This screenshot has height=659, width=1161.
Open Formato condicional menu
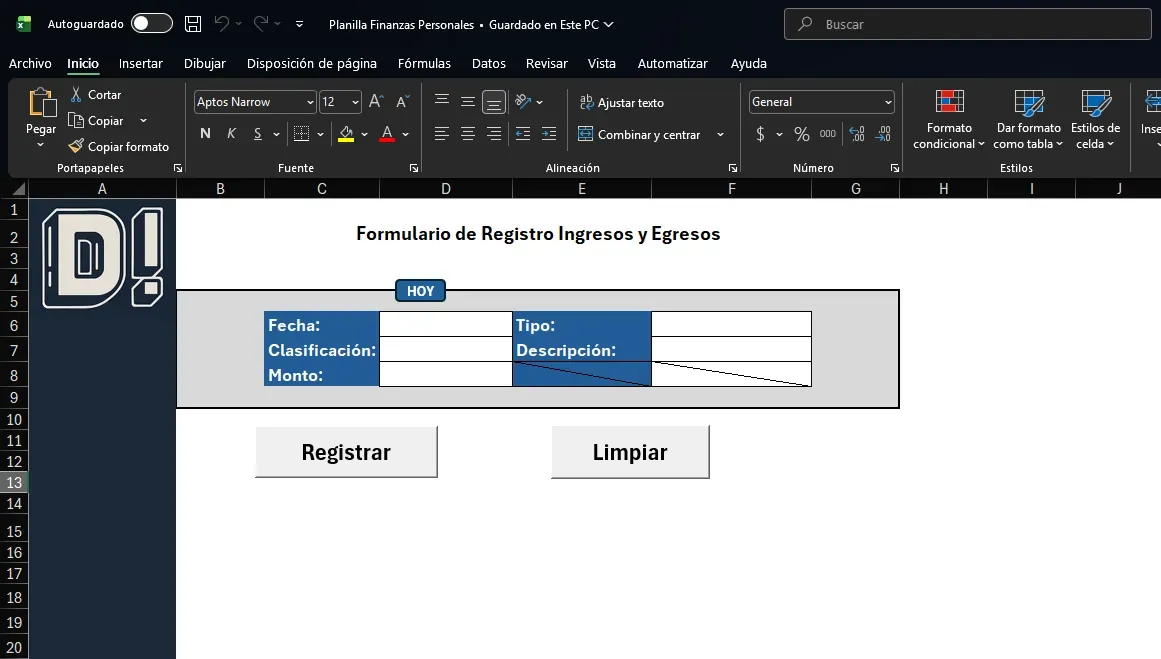pos(948,120)
